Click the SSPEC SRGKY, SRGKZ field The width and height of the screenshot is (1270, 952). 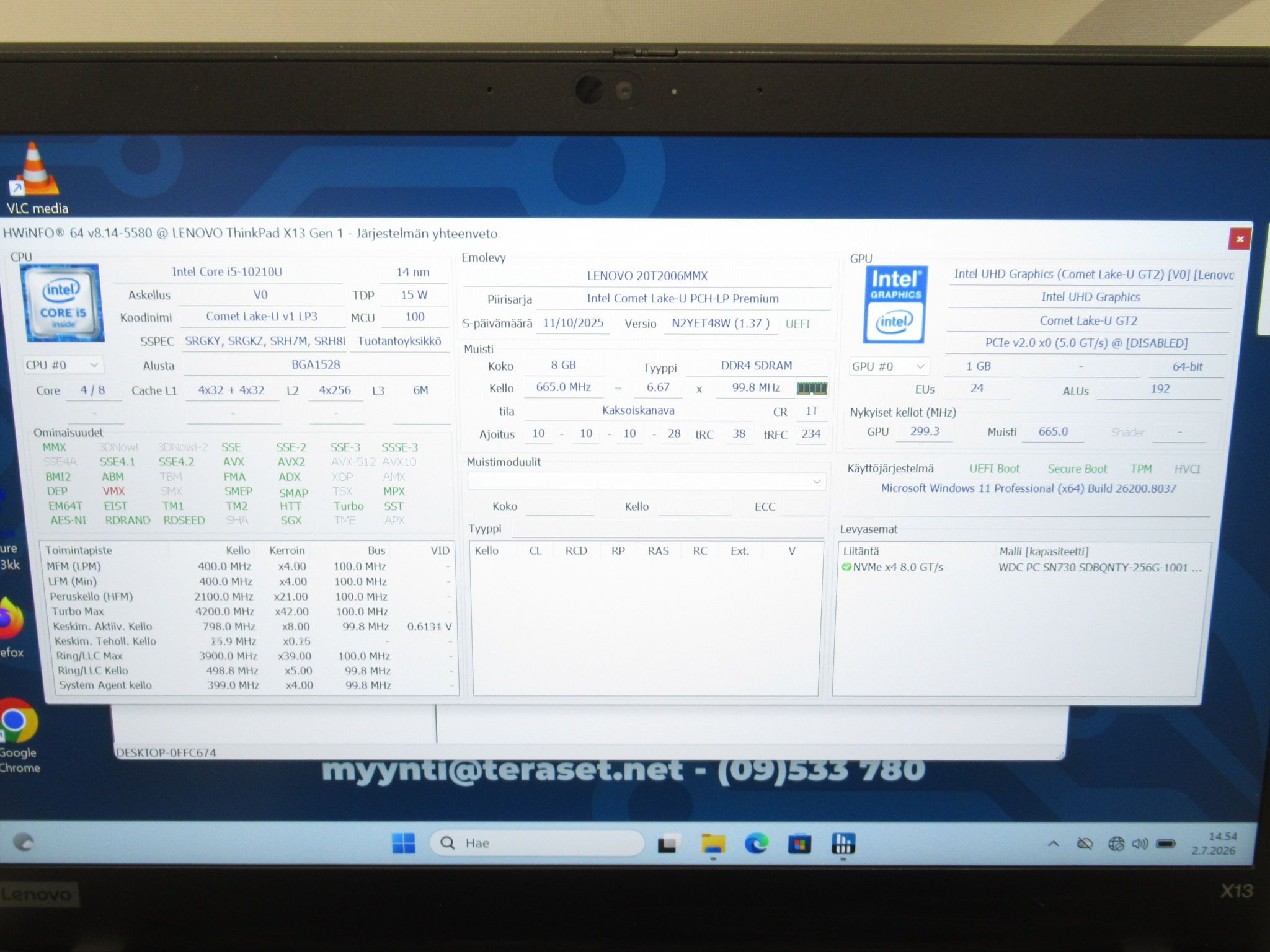point(265,341)
